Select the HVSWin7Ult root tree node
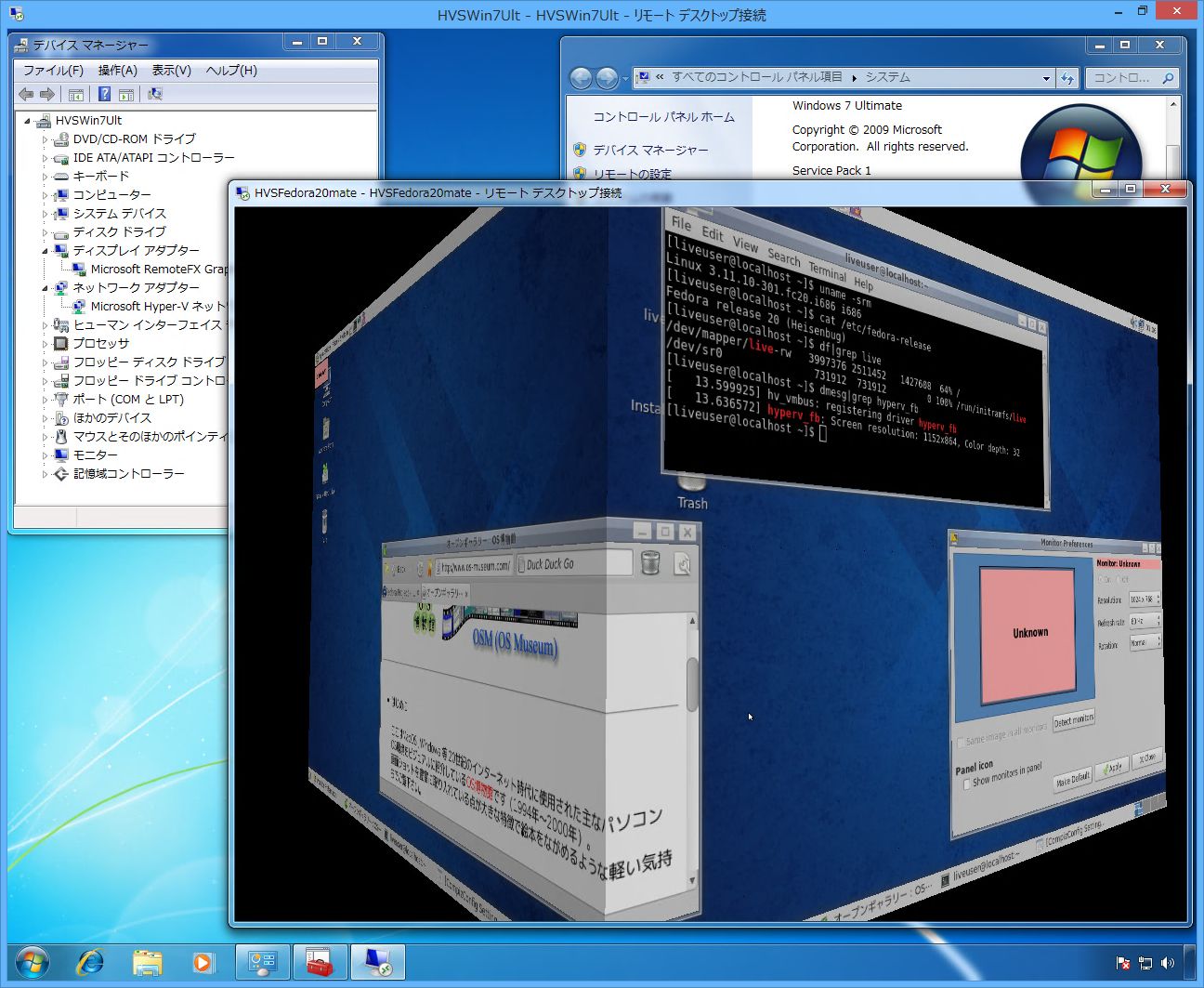The image size is (1204, 988). pyautogui.click(x=88, y=120)
